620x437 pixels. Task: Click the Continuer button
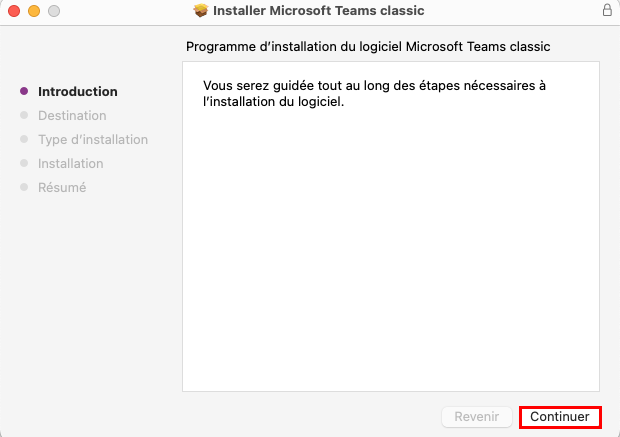pyautogui.click(x=560, y=417)
